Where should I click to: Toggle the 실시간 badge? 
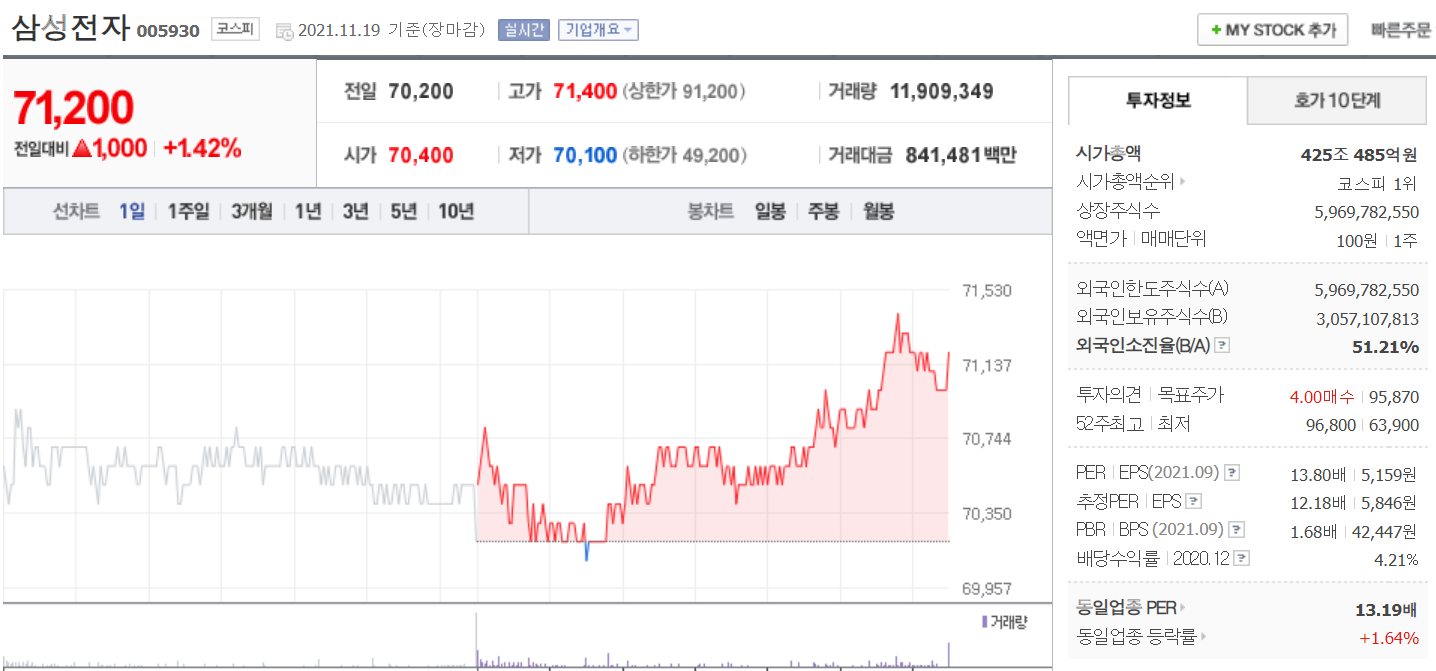pos(524,30)
